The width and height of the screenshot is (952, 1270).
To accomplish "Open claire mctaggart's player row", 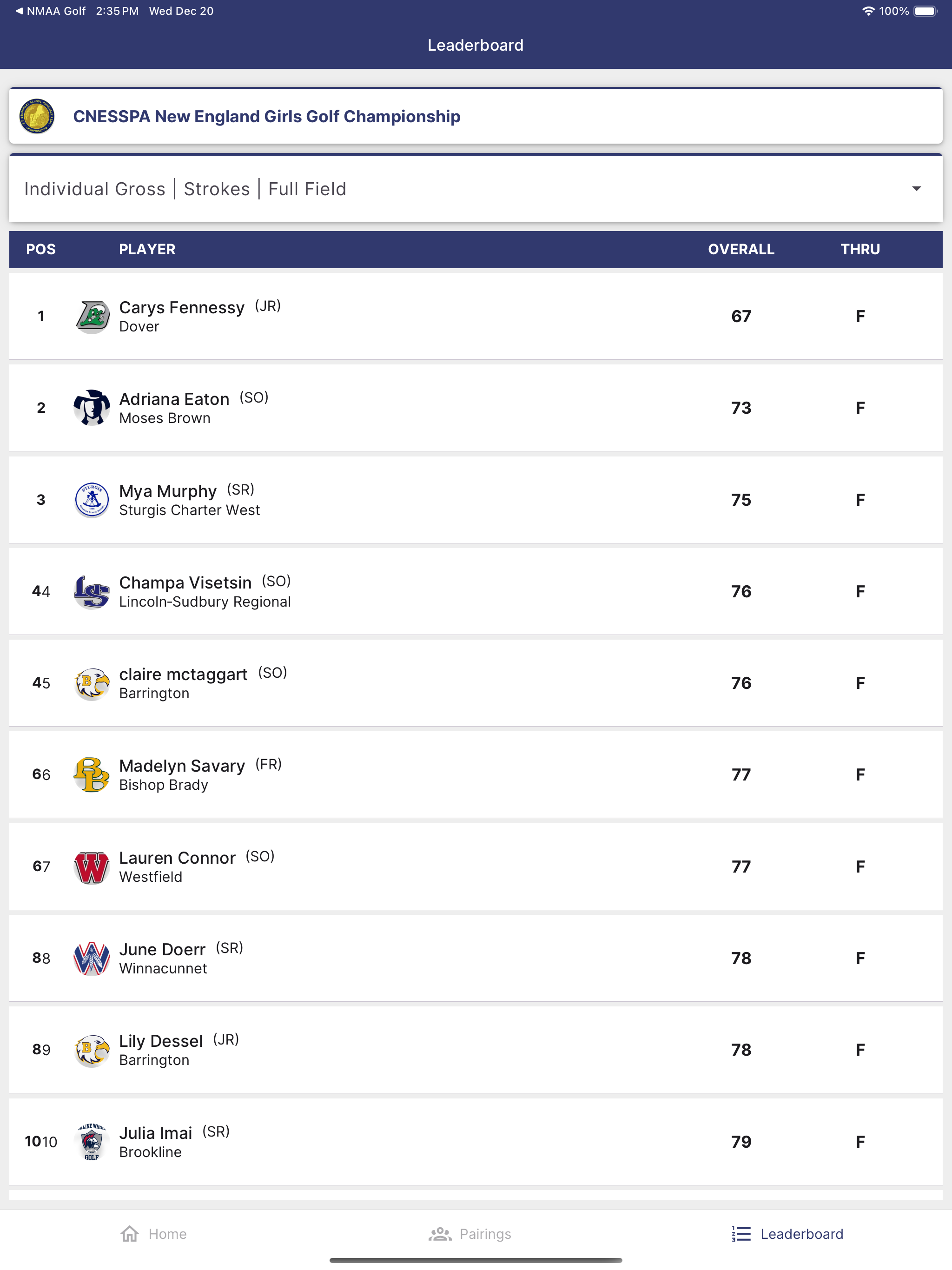I will [x=476, y=683].
